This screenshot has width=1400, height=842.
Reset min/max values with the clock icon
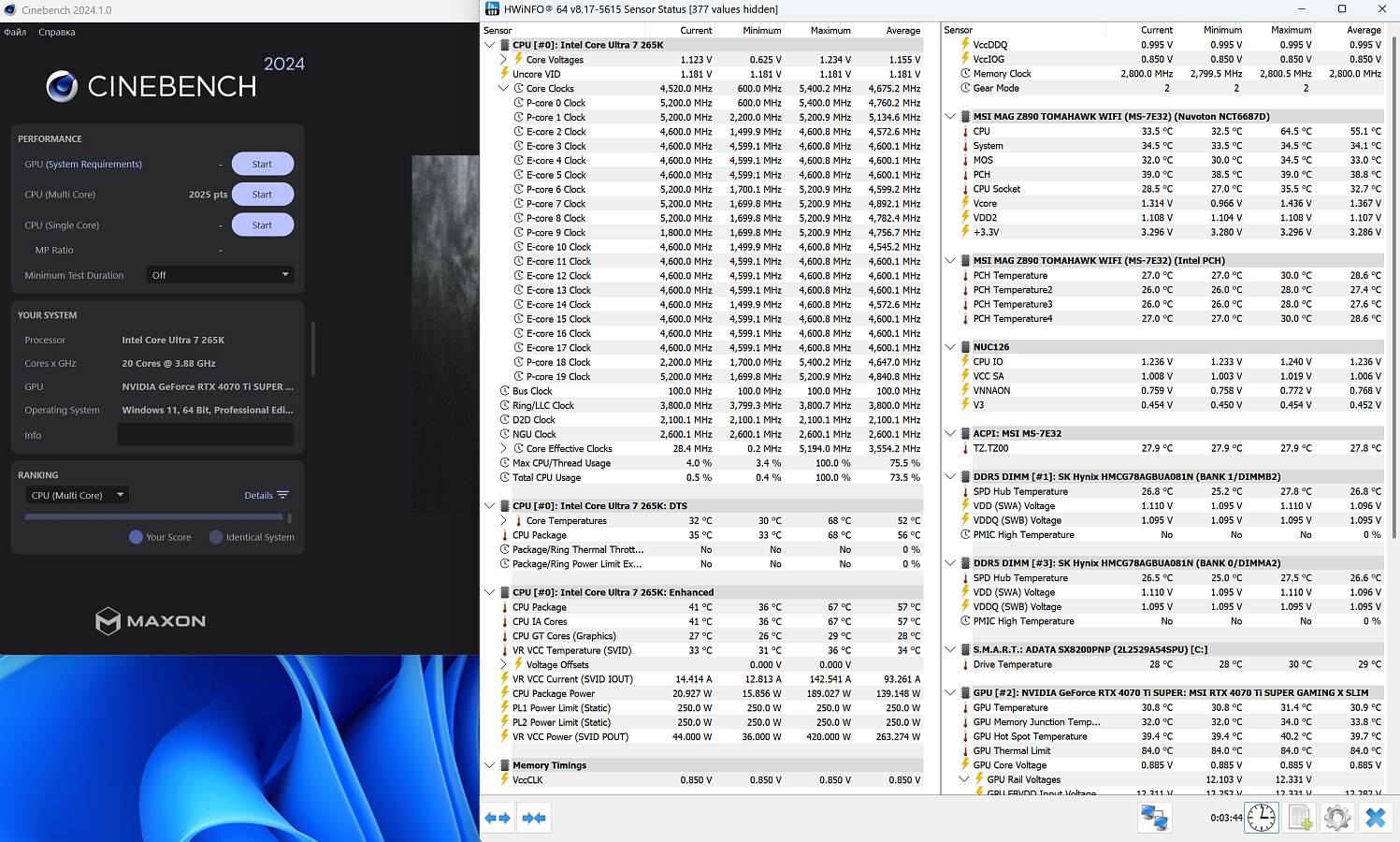1262,818
